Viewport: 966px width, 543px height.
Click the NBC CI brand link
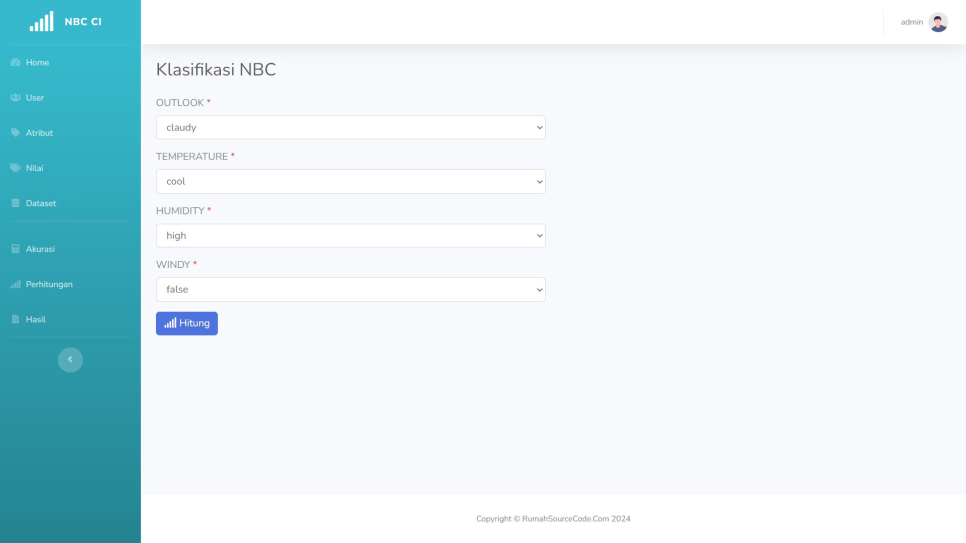click(66, 22)
